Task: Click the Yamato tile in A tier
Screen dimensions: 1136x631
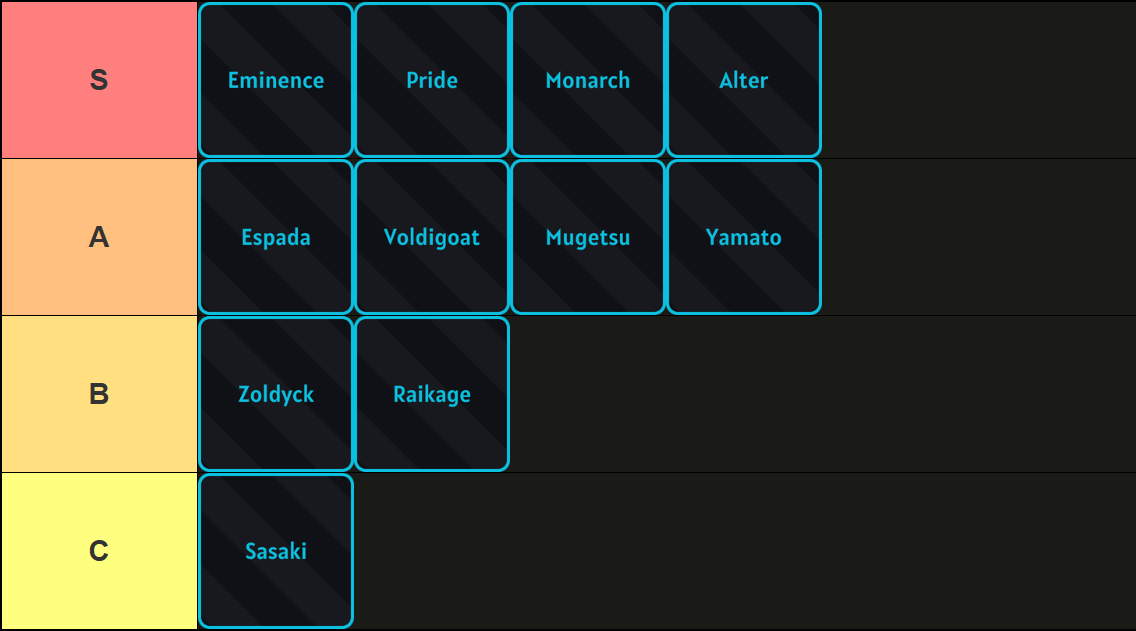Action: click(744, 237)
